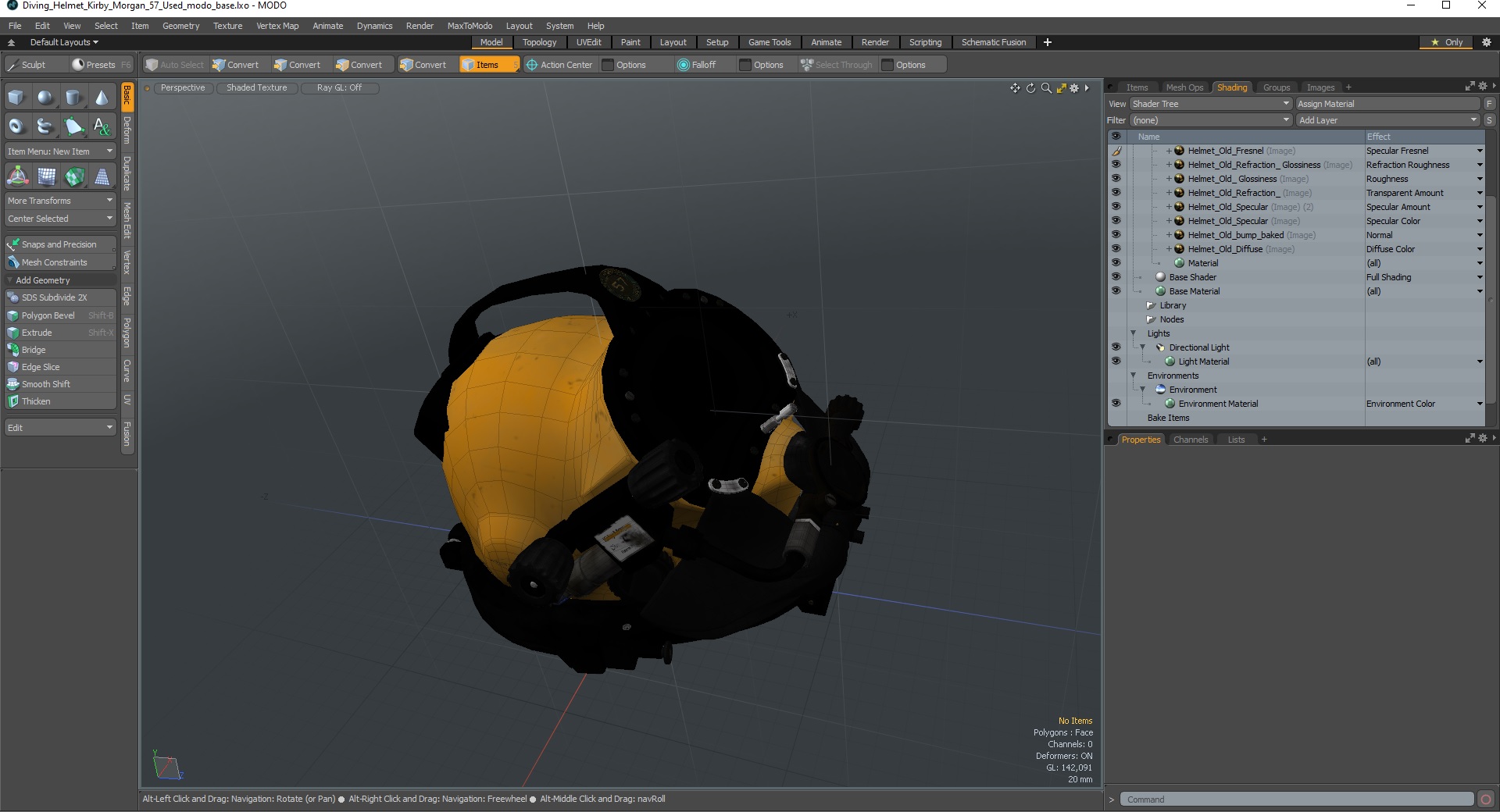The image size is (1500, 812).
Task: Click the Bridge tool
Action: 60,350
